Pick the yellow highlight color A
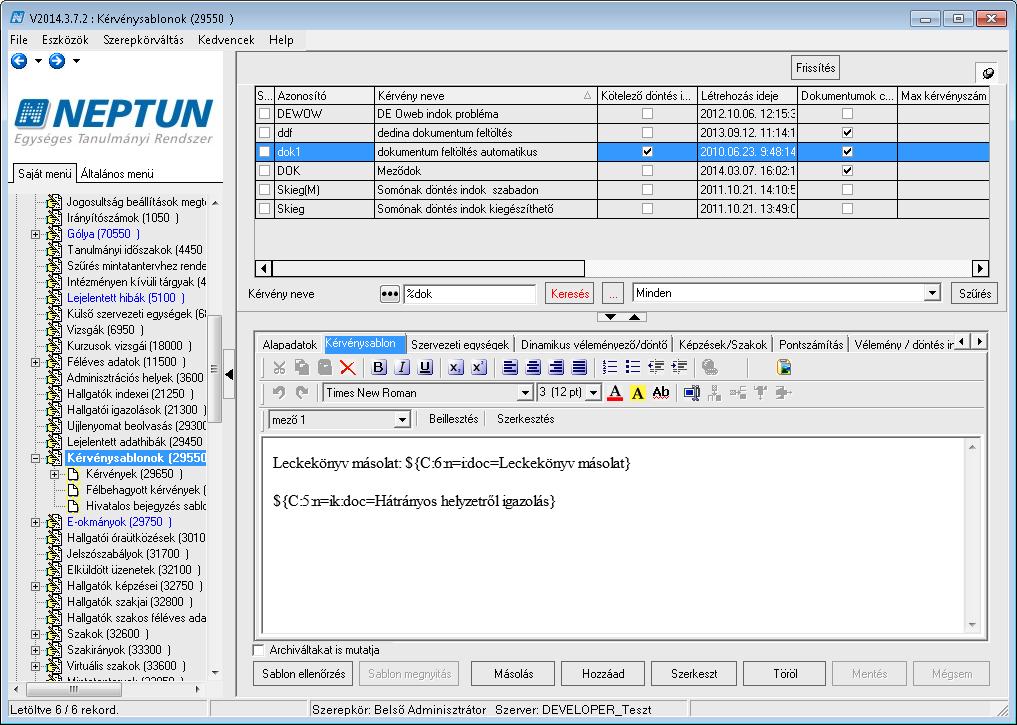This screenshot has height=725, width=1017. 638,392
